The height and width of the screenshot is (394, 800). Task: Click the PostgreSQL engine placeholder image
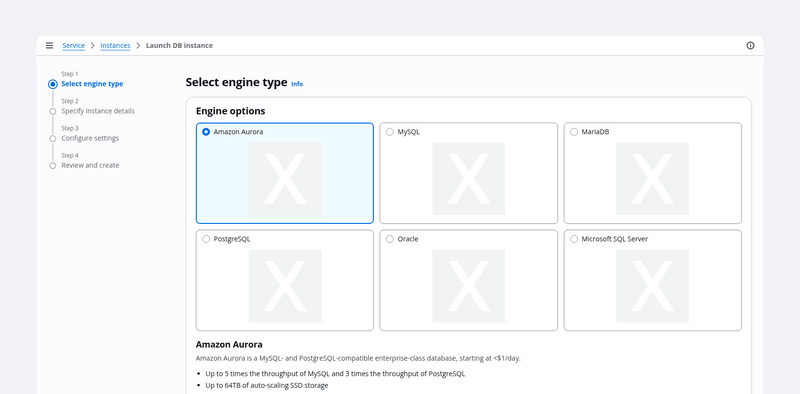[285, 286]
